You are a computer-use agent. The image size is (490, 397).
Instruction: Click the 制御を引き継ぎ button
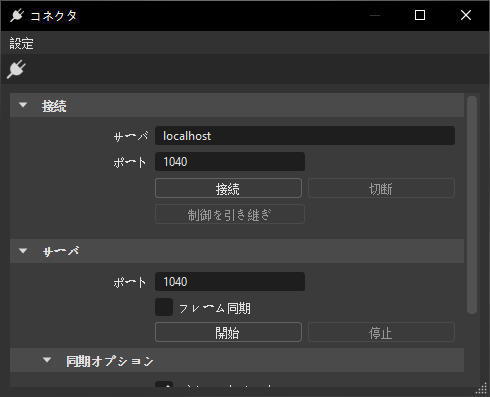pos(230,214)
